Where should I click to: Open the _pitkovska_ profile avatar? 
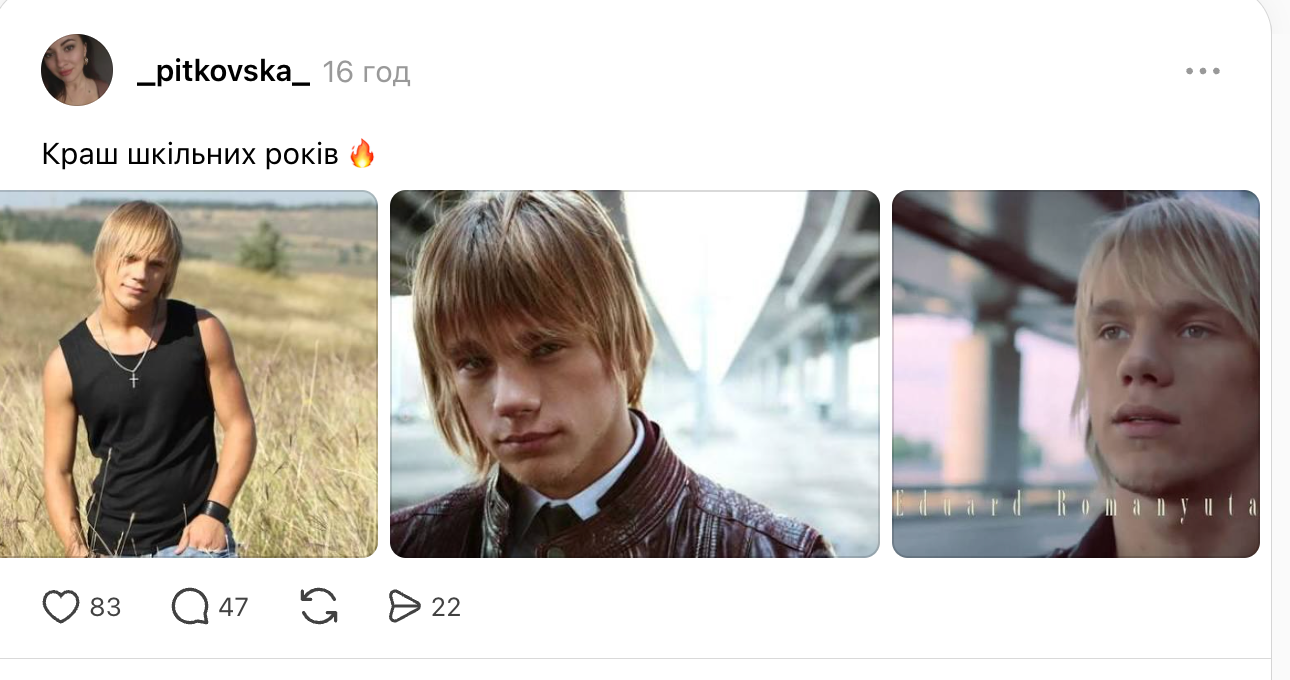pos(77,70)
